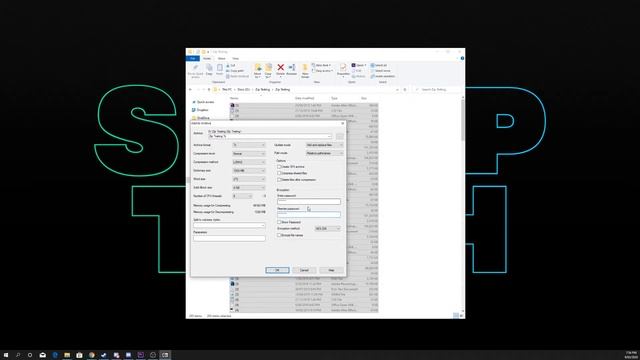Open the Encryption method dropdown

[x=327, y=229]
